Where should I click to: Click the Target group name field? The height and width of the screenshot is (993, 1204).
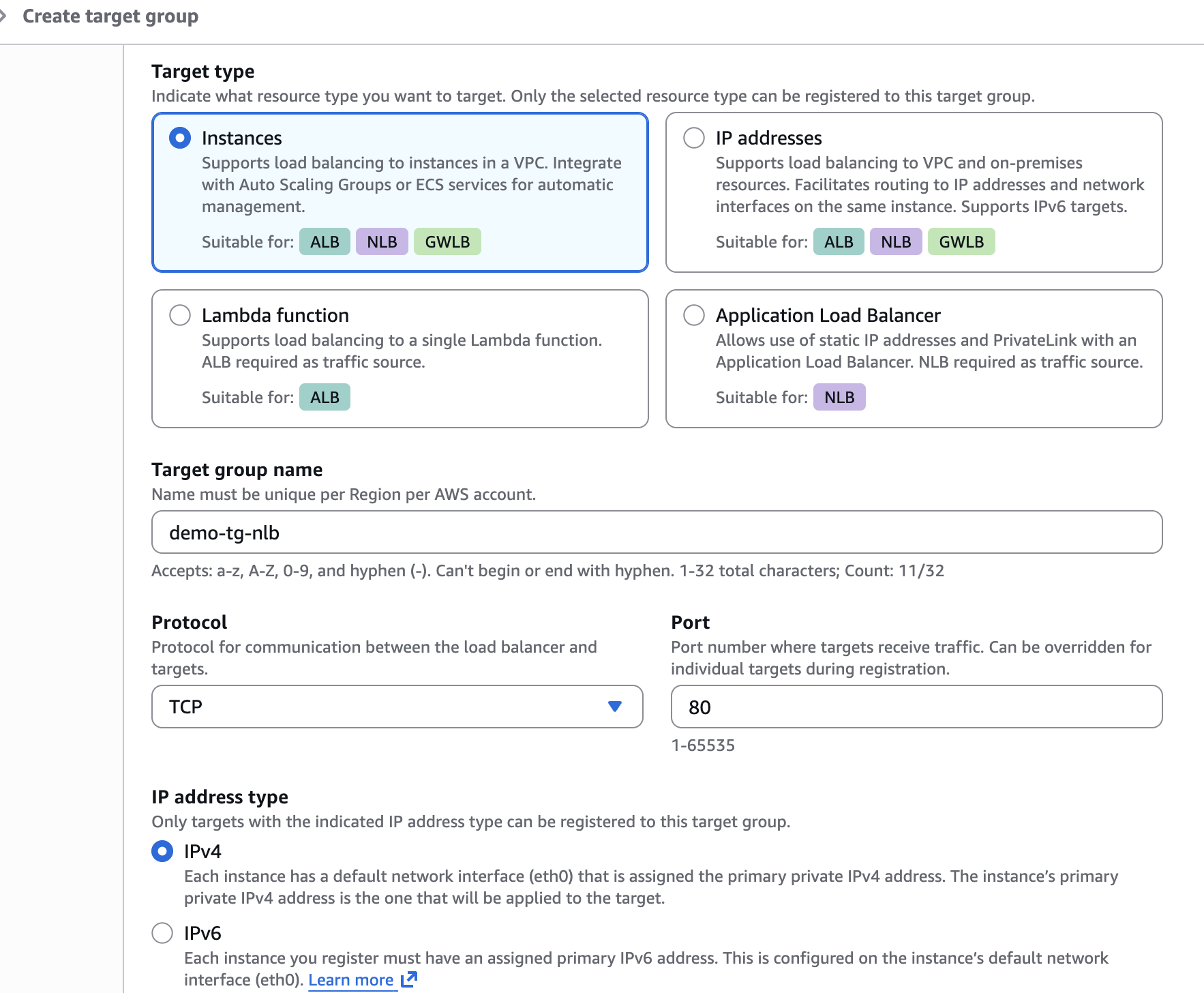[656, 532]
